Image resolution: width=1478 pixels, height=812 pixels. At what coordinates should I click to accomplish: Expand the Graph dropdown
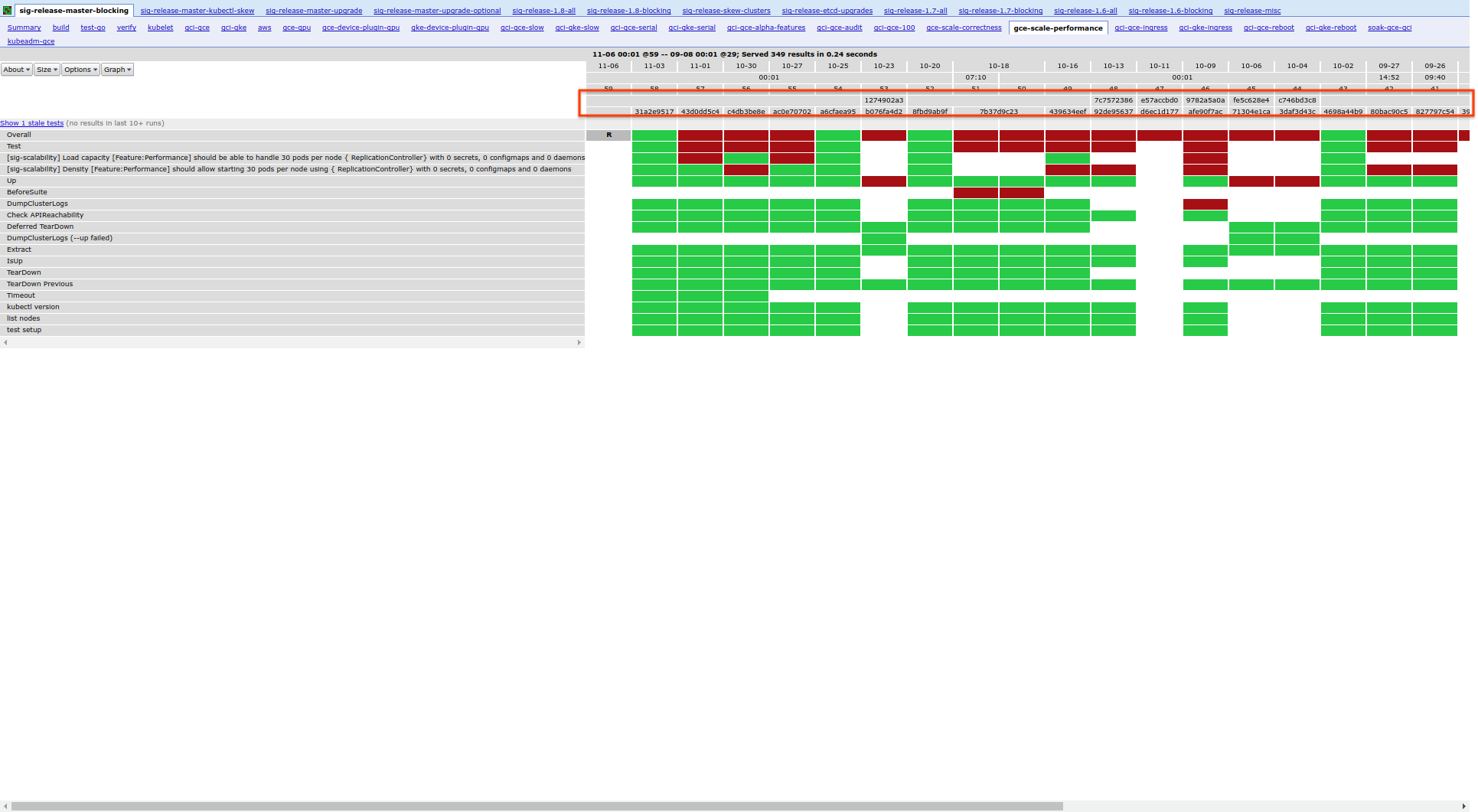tap(117, 70)
